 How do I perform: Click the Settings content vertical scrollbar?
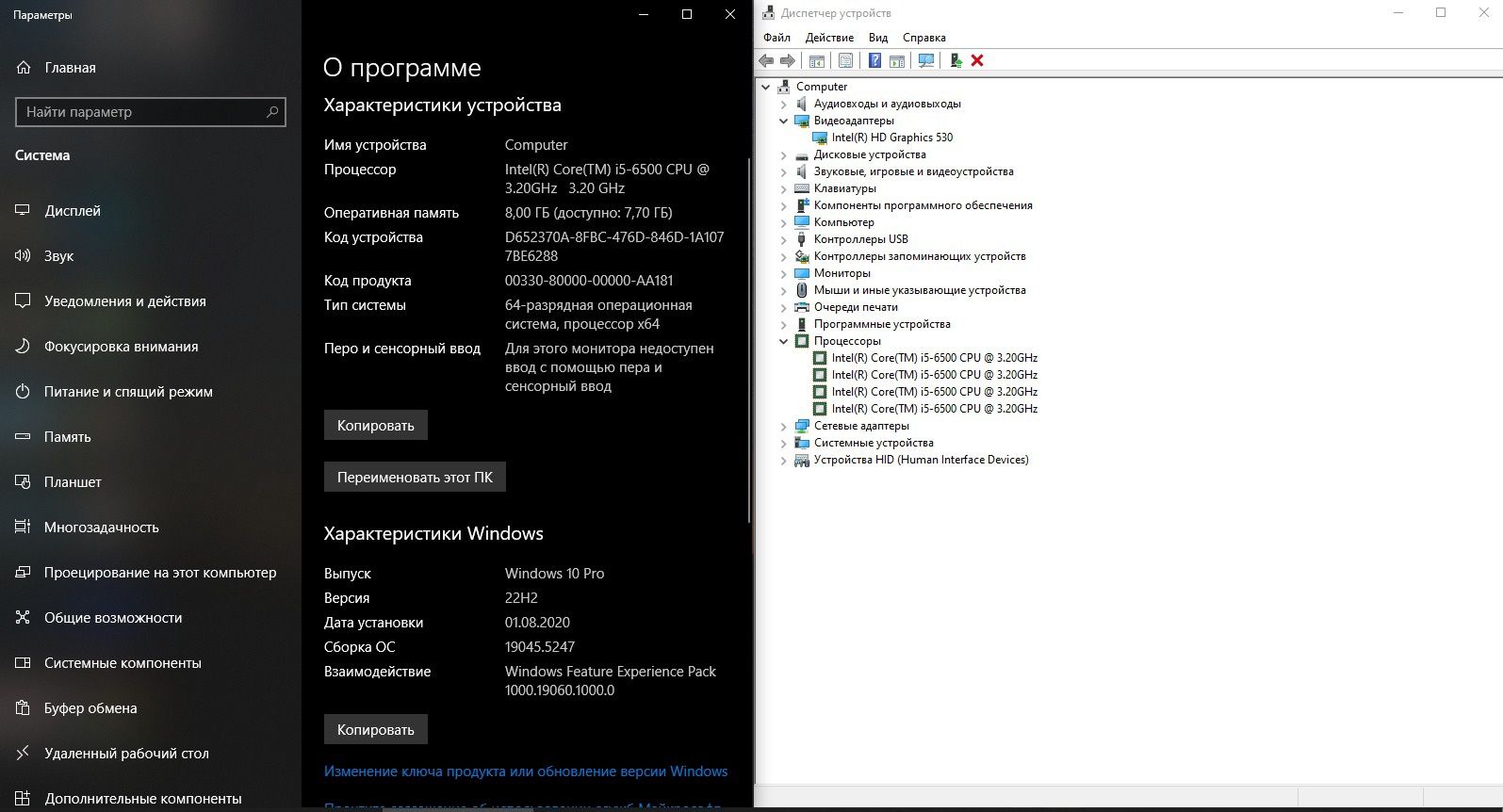749,339
